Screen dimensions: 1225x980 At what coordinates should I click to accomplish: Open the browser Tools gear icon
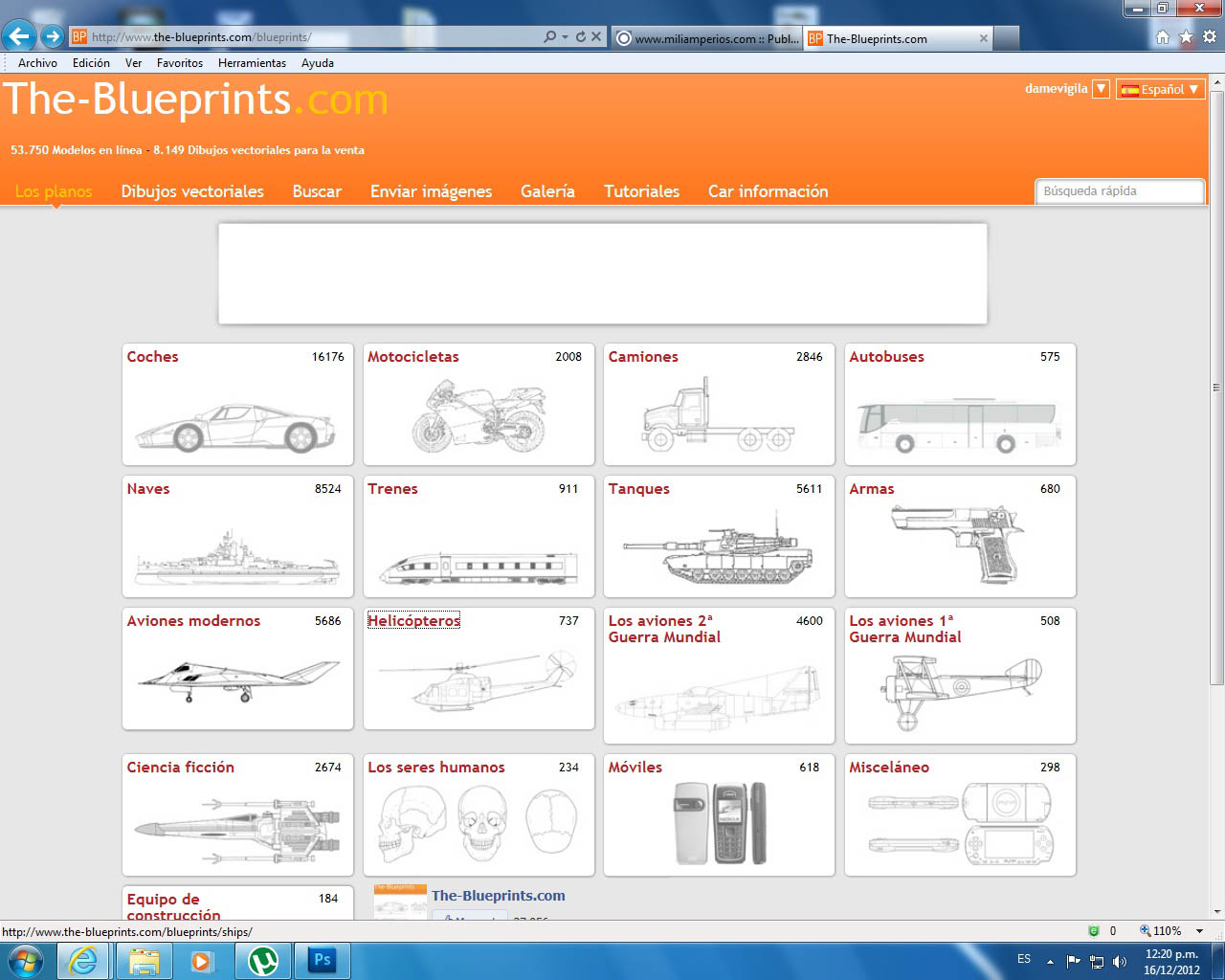click(1210, 37)
